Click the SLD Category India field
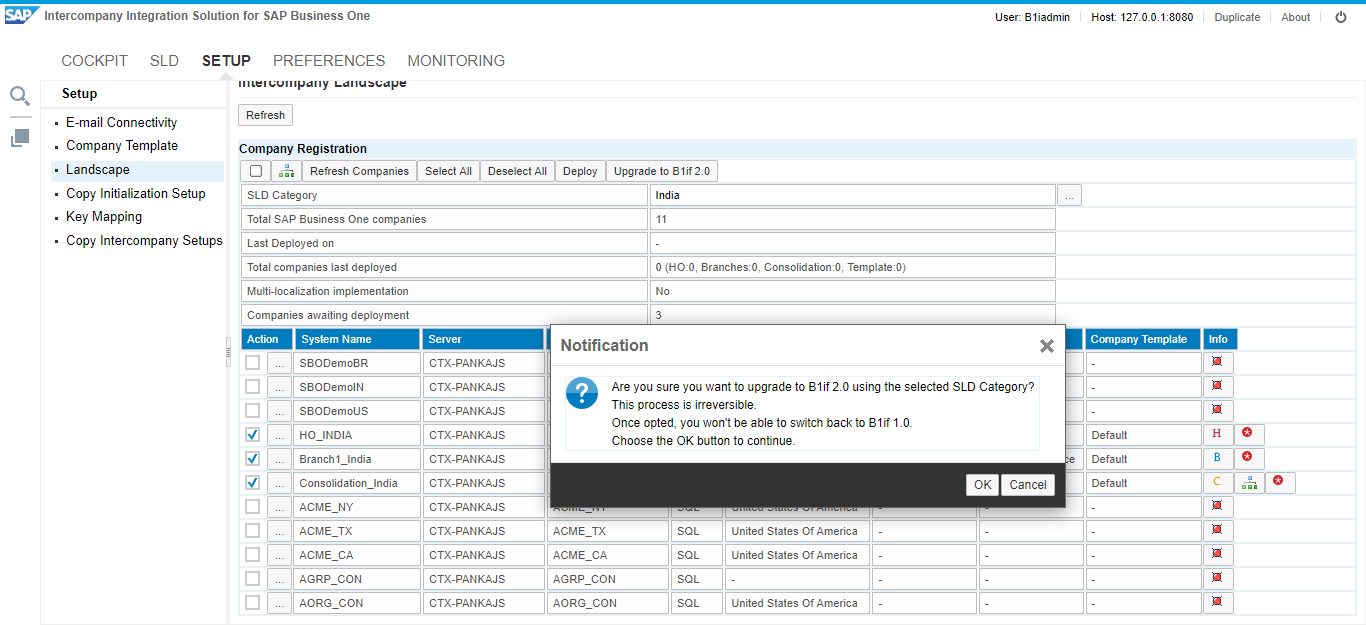The height and width of the screenshot is (625, 1366). (x=852, y=196)
